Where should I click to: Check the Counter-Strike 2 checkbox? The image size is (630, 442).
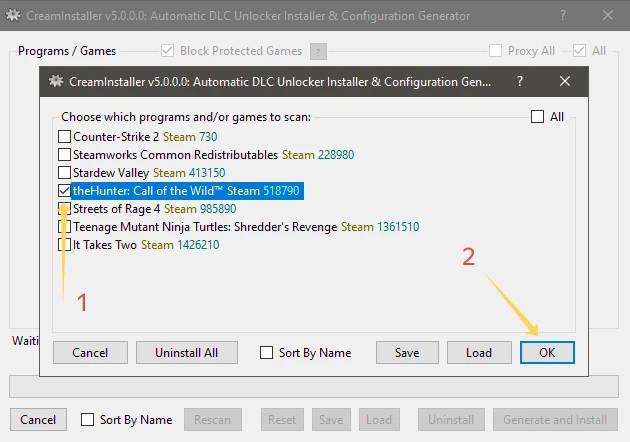click(x=64, y=137)
